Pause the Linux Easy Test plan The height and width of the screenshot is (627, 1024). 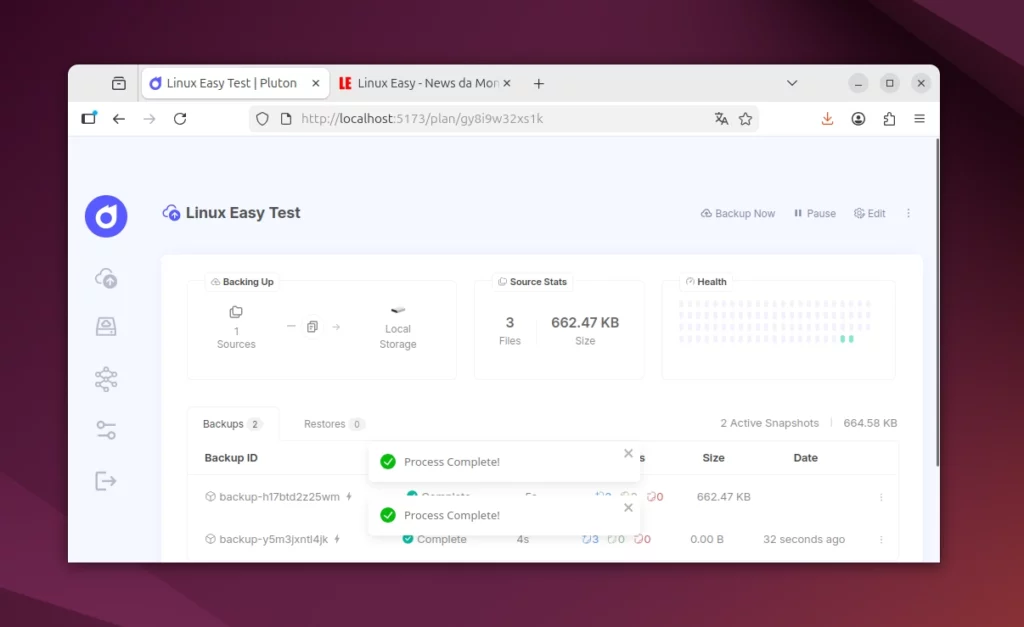pyautogui.click(x=814, y=213)
